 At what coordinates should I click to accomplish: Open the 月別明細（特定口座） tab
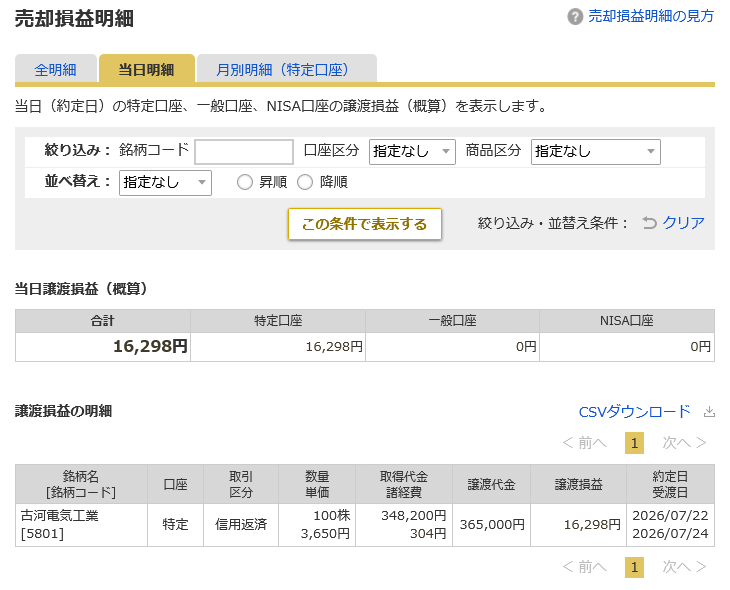pos(286,70)
